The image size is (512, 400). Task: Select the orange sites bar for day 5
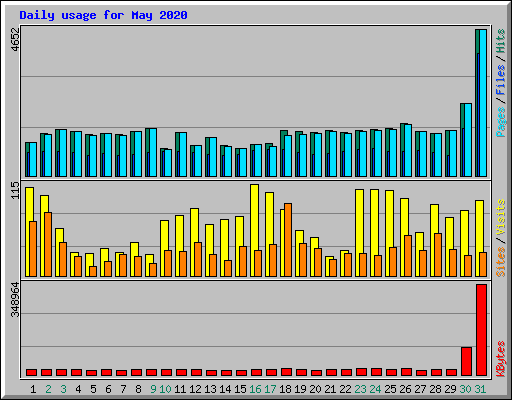pos(93,271)
